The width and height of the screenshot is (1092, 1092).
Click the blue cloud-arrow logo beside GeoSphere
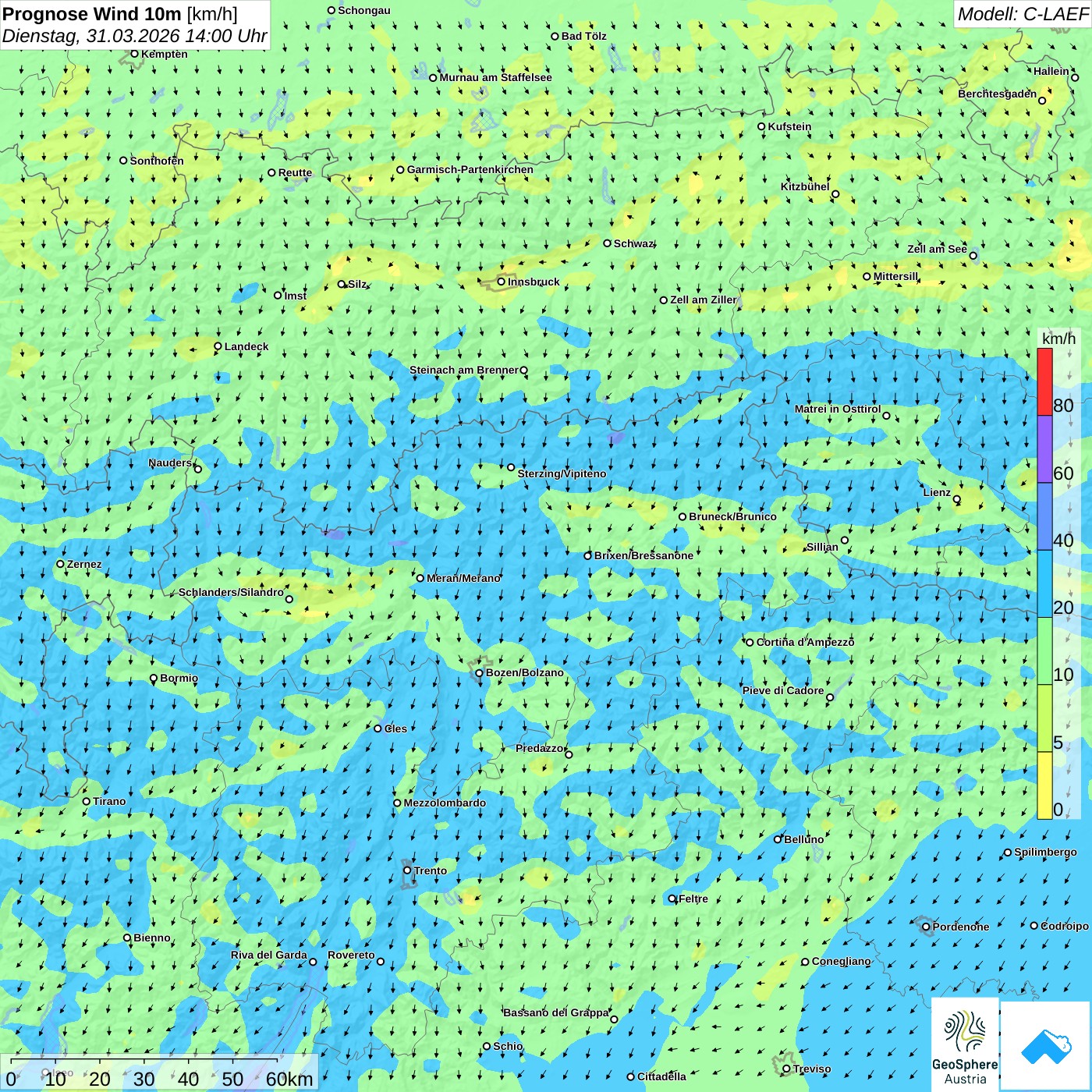pos(1046,1047)
